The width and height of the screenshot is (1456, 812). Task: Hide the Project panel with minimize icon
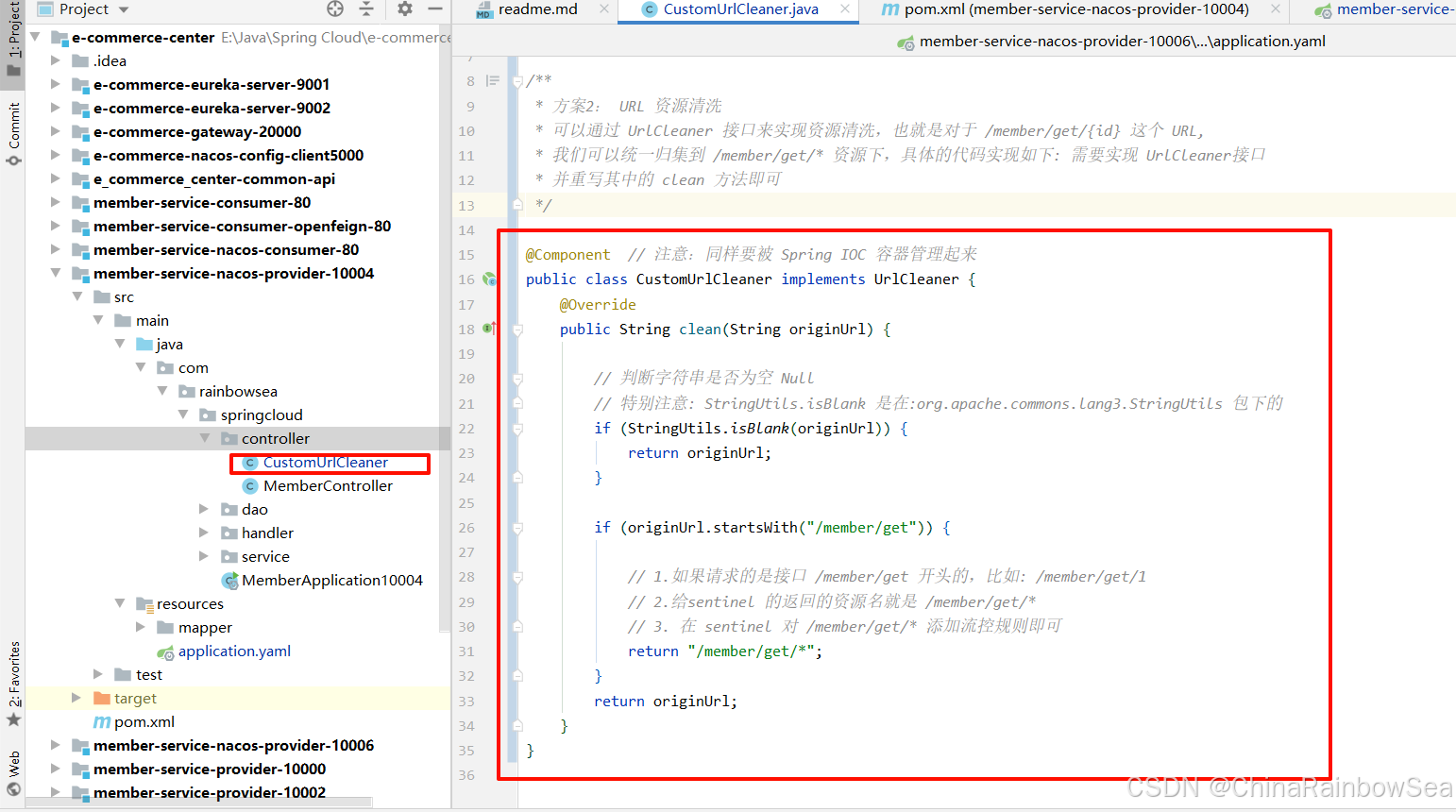[435, 9]
